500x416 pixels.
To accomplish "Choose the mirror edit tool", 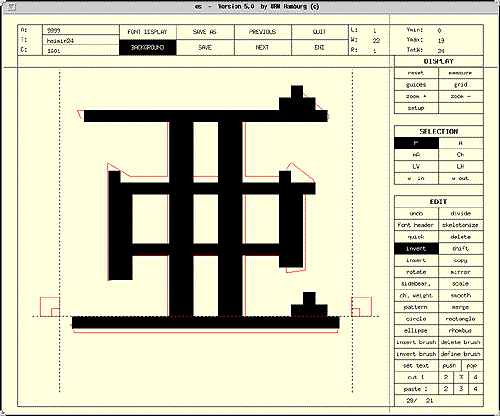I will coord(461,272).
